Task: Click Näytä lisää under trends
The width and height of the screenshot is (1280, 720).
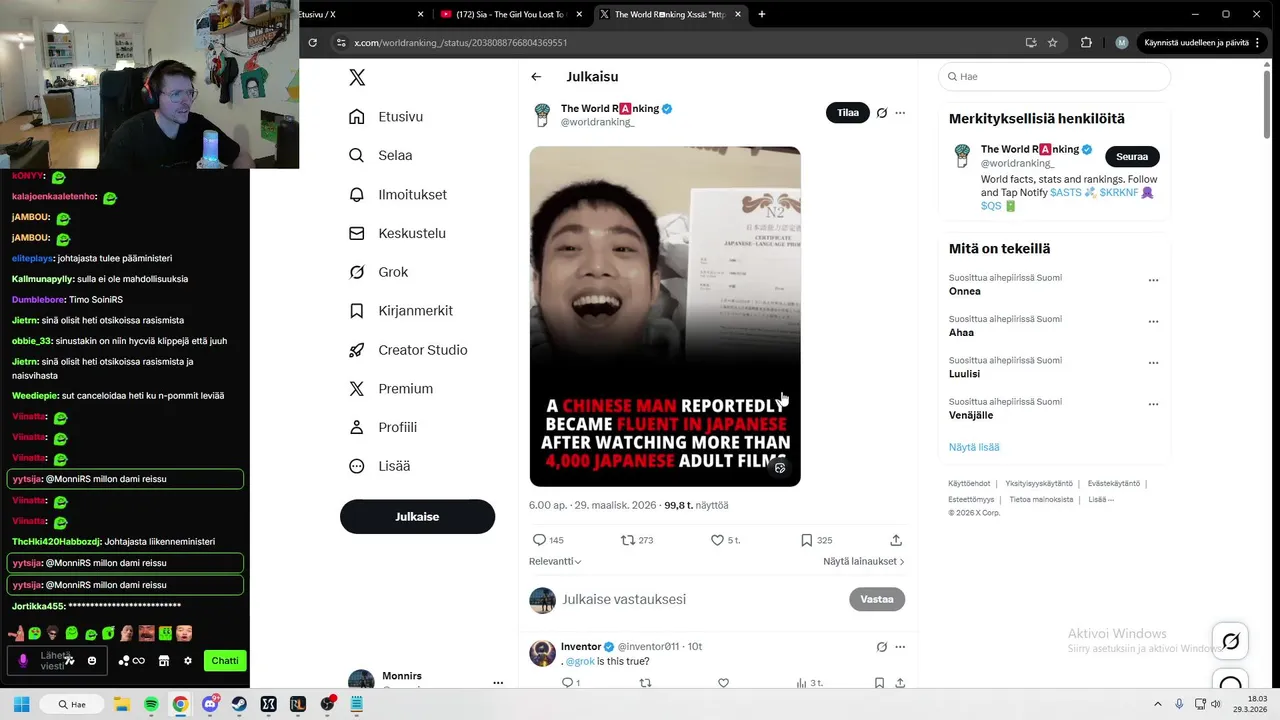Action: [974, 447]
